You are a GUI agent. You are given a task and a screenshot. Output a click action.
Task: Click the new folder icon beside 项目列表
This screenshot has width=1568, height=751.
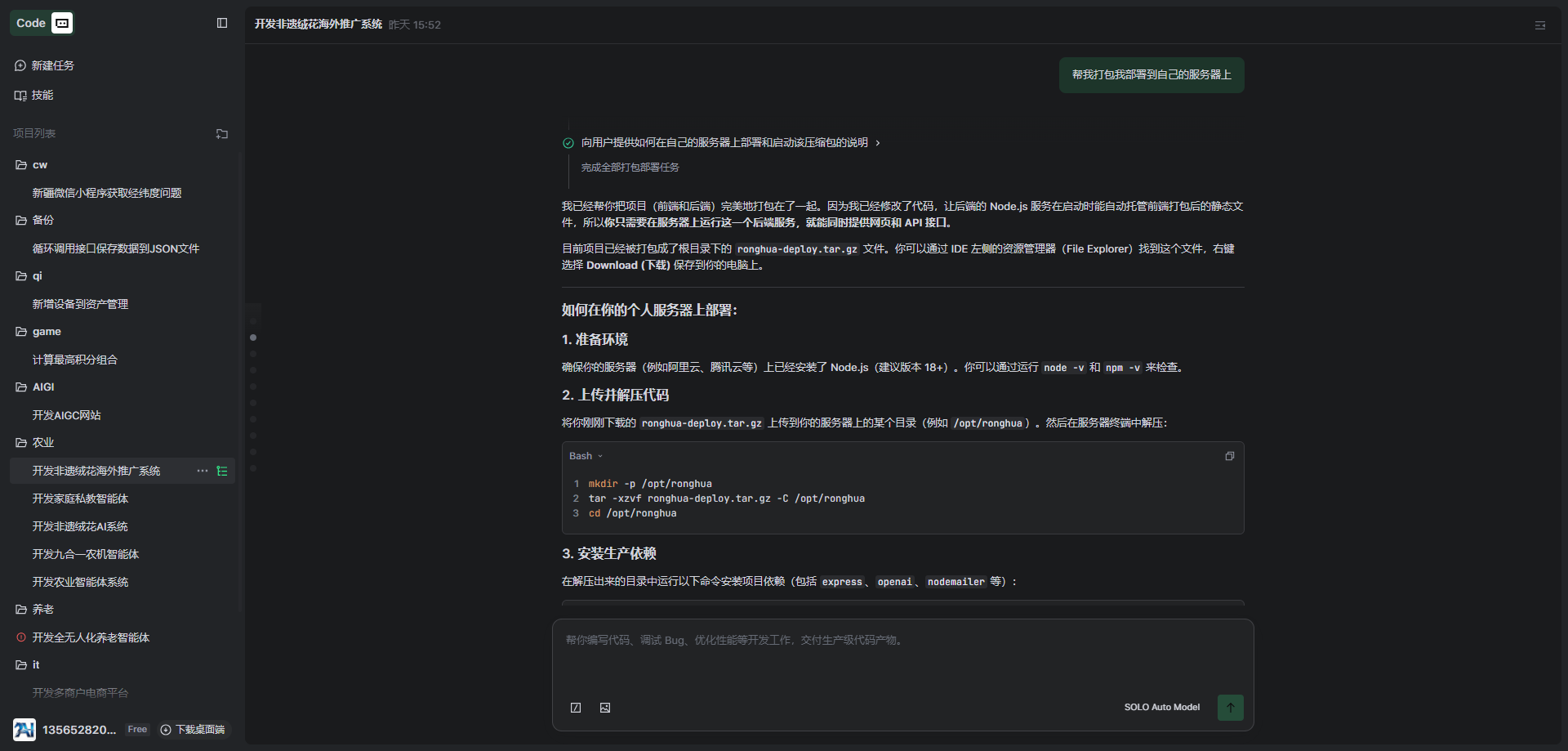222,134
